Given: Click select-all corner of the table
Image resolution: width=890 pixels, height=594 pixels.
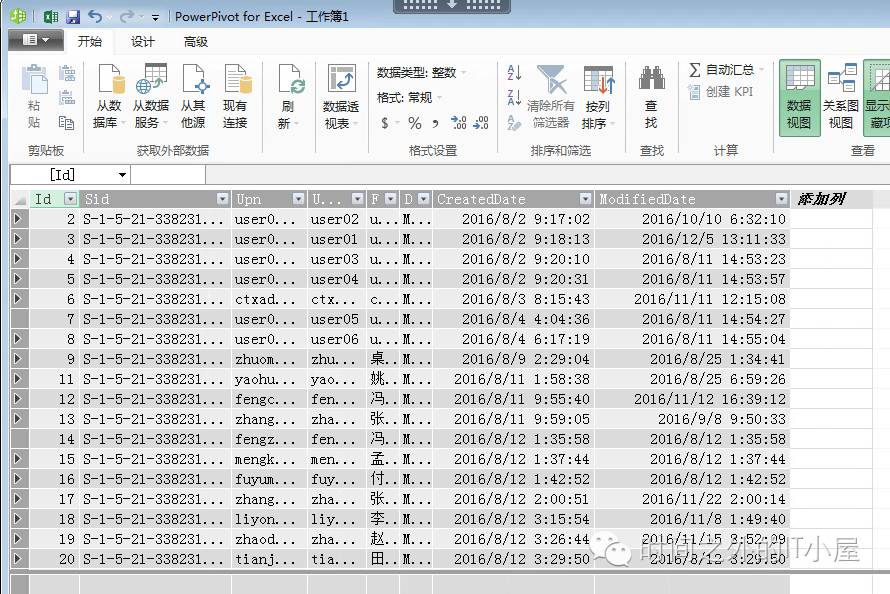Looking at the screenshot, I should coord(20,199).
